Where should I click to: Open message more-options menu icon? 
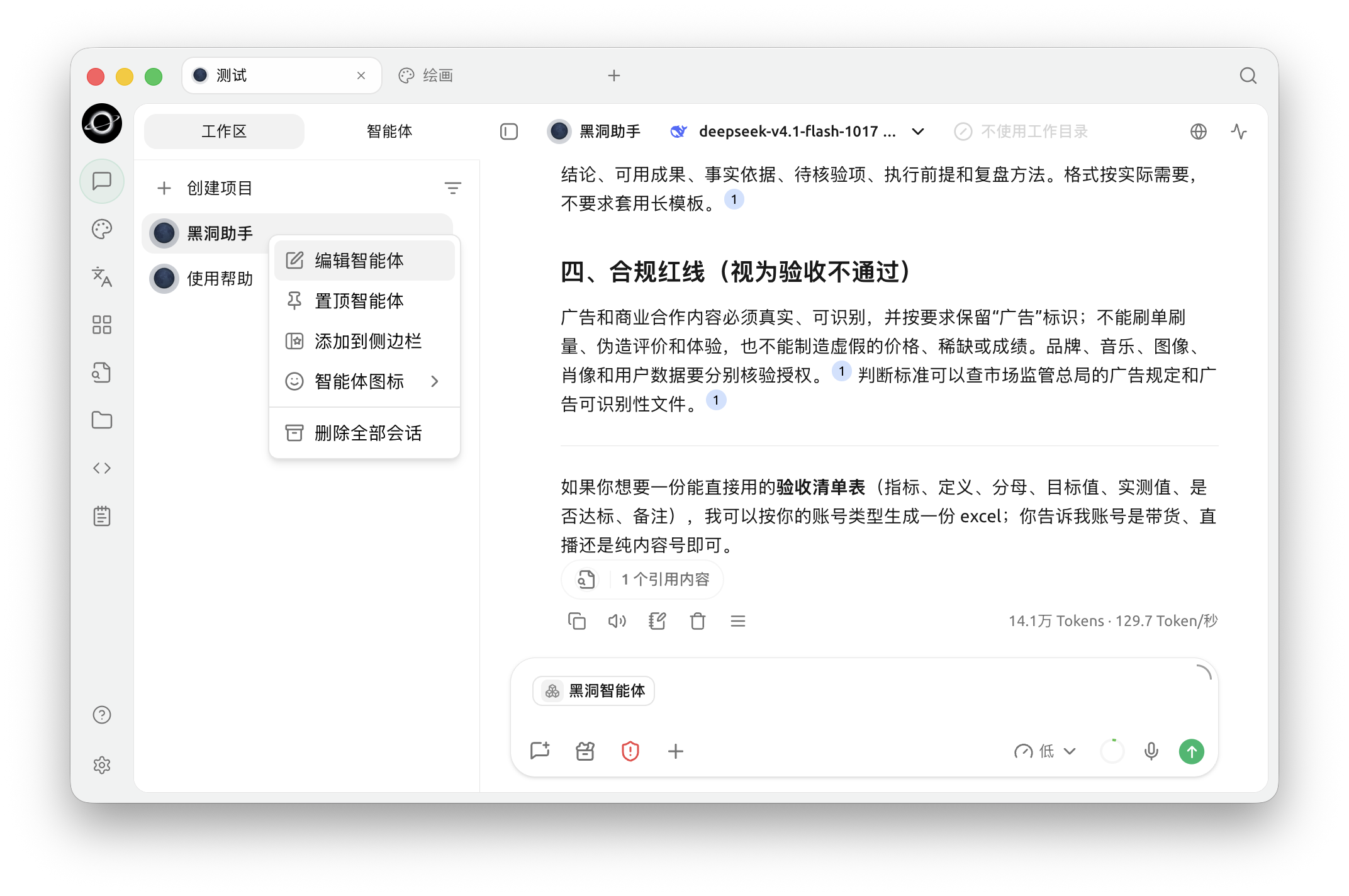pos(738,621)
